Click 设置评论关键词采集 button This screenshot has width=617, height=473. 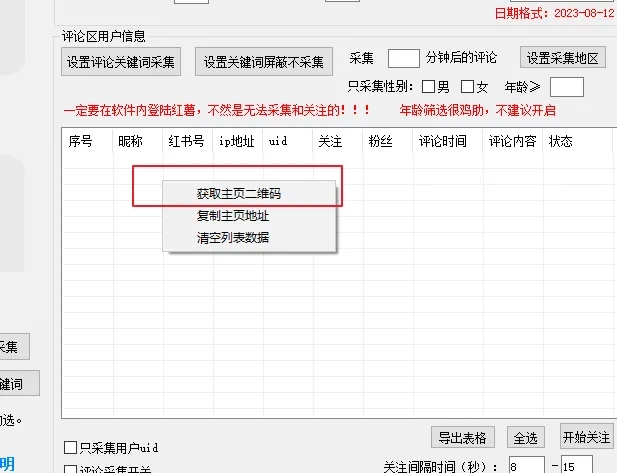pyautogui.click(x=121, y=61)
